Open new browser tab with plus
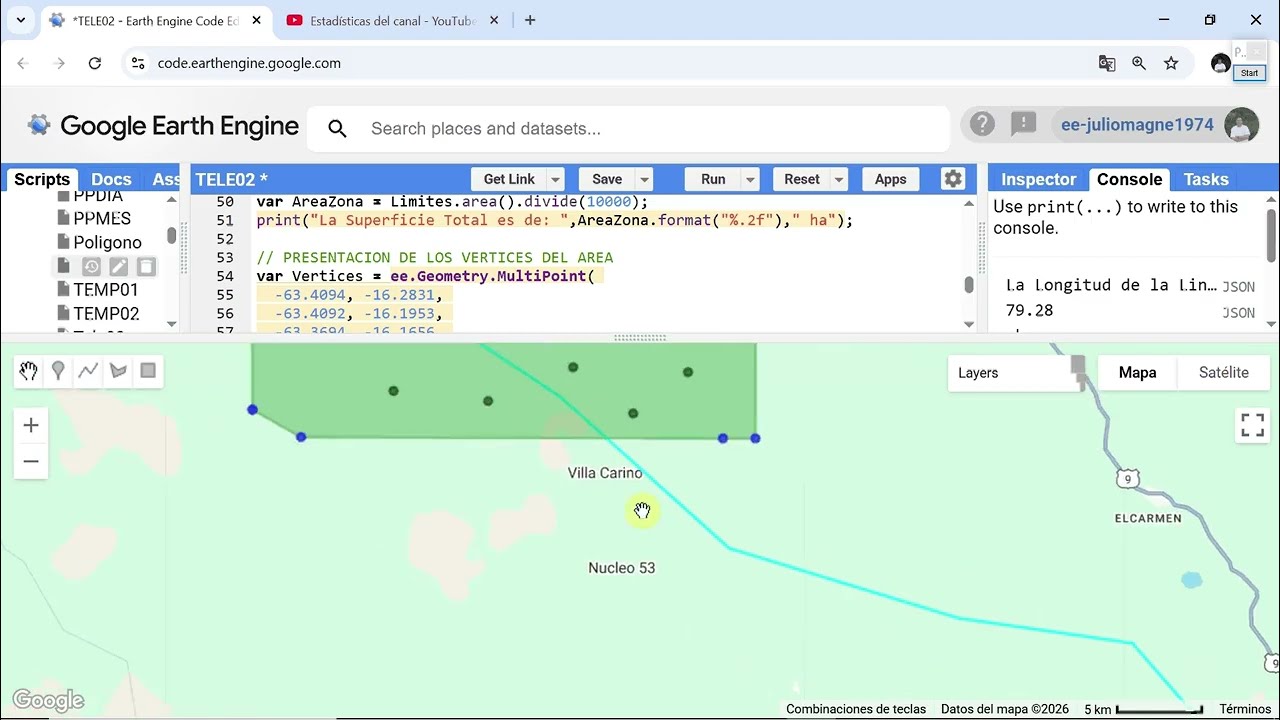 coord(530,20)
